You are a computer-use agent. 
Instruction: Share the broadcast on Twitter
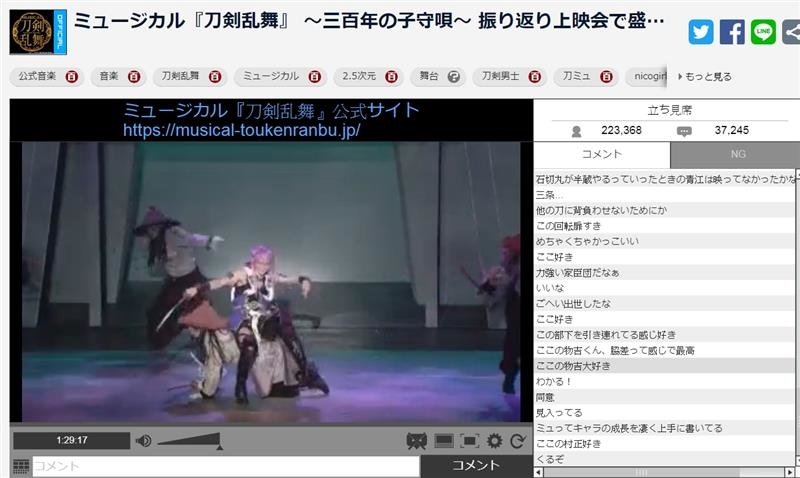pos(701,32)
